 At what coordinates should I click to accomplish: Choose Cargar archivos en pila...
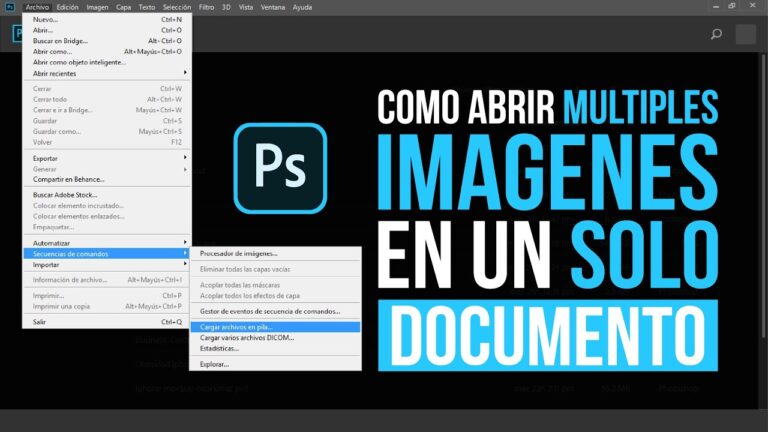pos(275,327)
